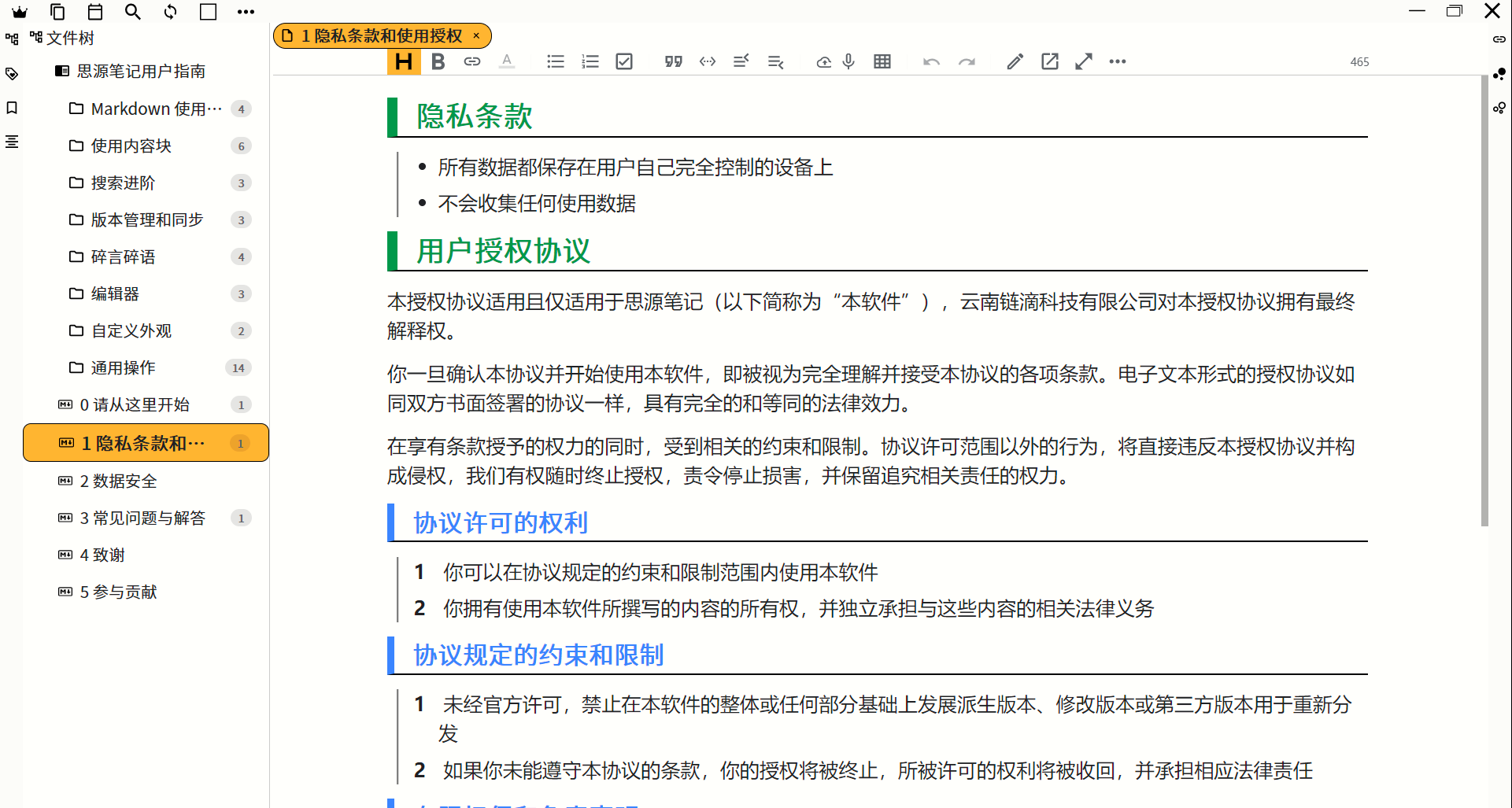Open the font color option
Image resolution: width=1512 pixels, height=808 pixels.
coord(507,61)
